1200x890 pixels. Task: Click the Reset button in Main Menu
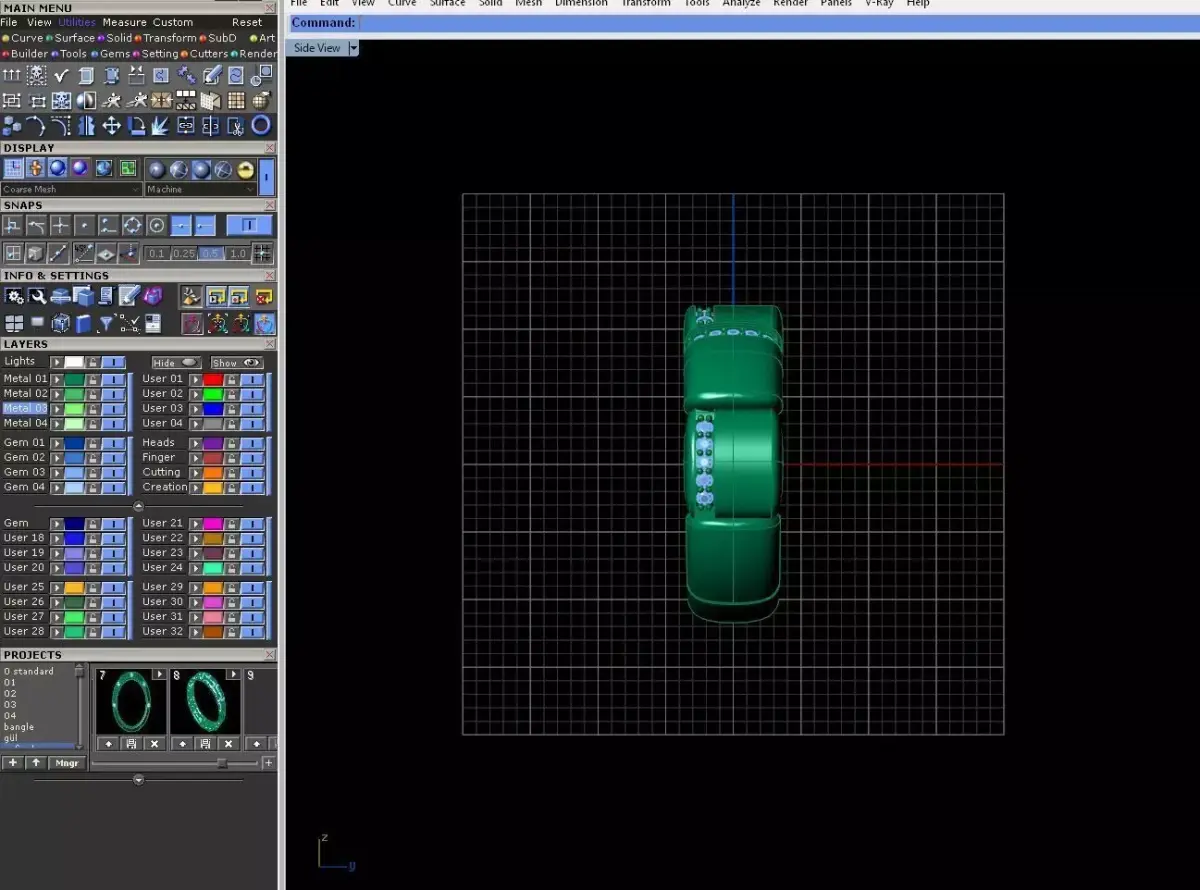click(x=247, y=22)
